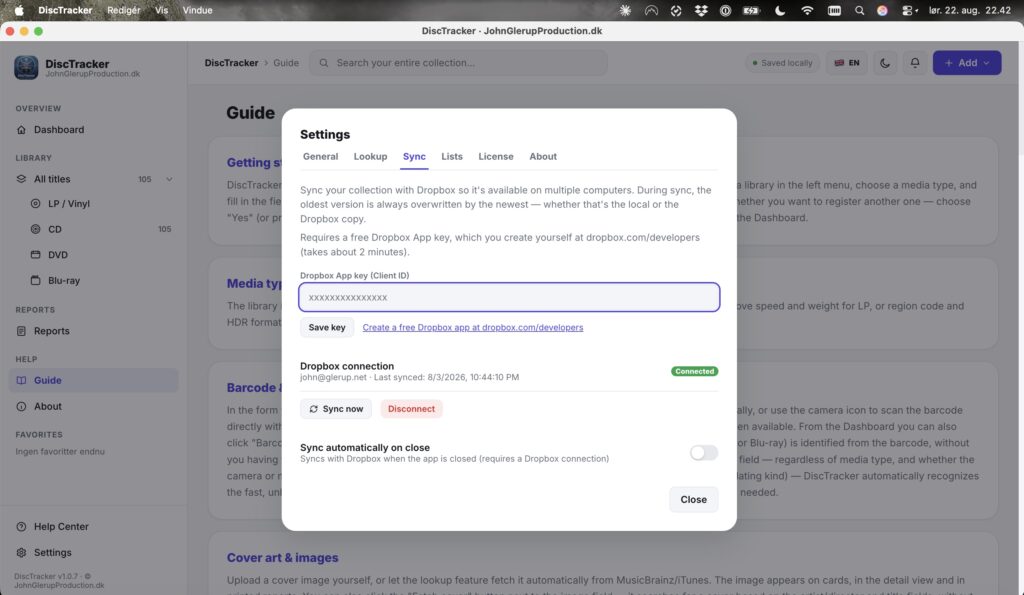Viewport: 1024px width, 595px height.
Task: Click the Guide book icon
Action: point(22,380)
